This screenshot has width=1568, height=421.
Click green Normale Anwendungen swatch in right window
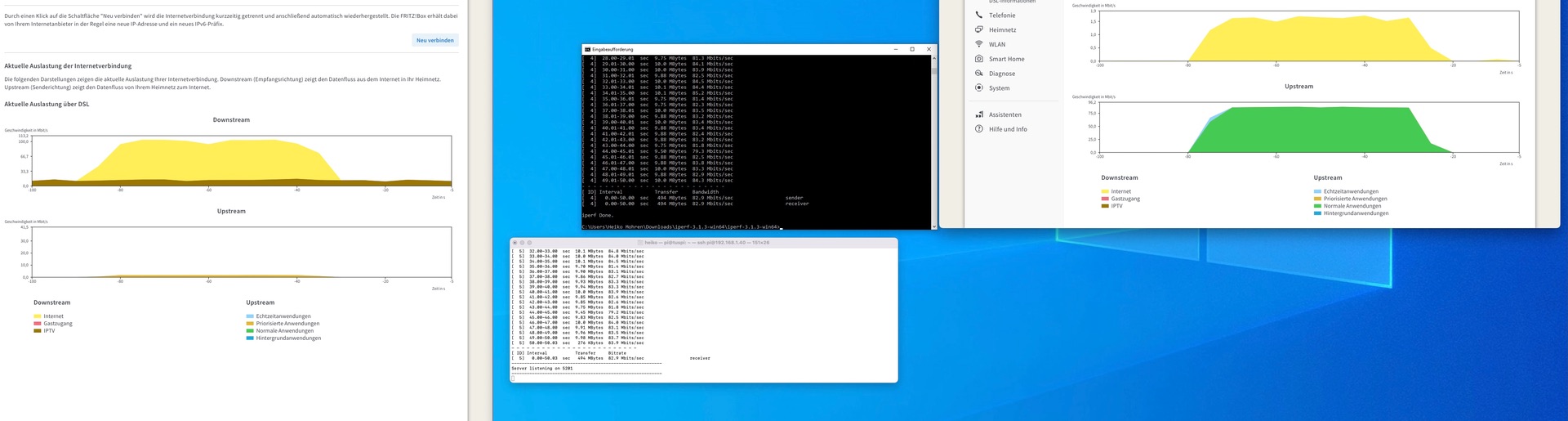pyautogui.click(x=1318, y=206)
